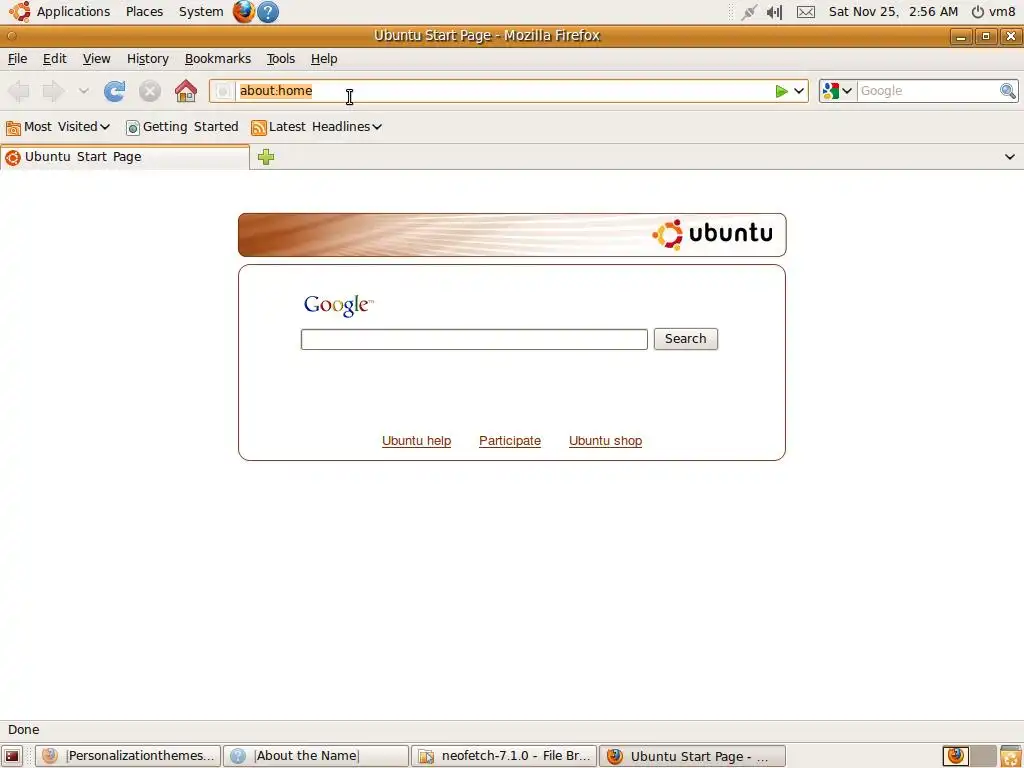This screenshot has height=768, width=1024.
Task: Open the Places panel menu
Action: 144,12
